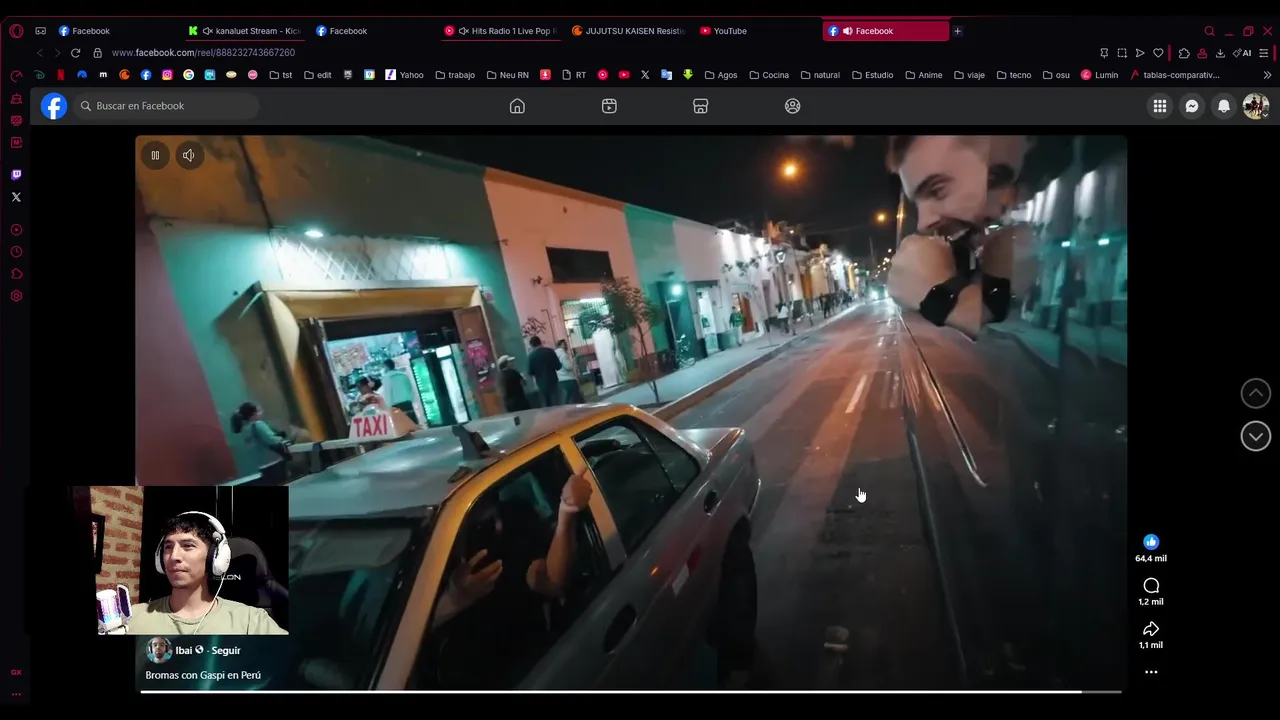This screenshot has width=1280, height=720.
Task: Open the tablas-comparativ... bookmark
Action: pos(1175,75)
